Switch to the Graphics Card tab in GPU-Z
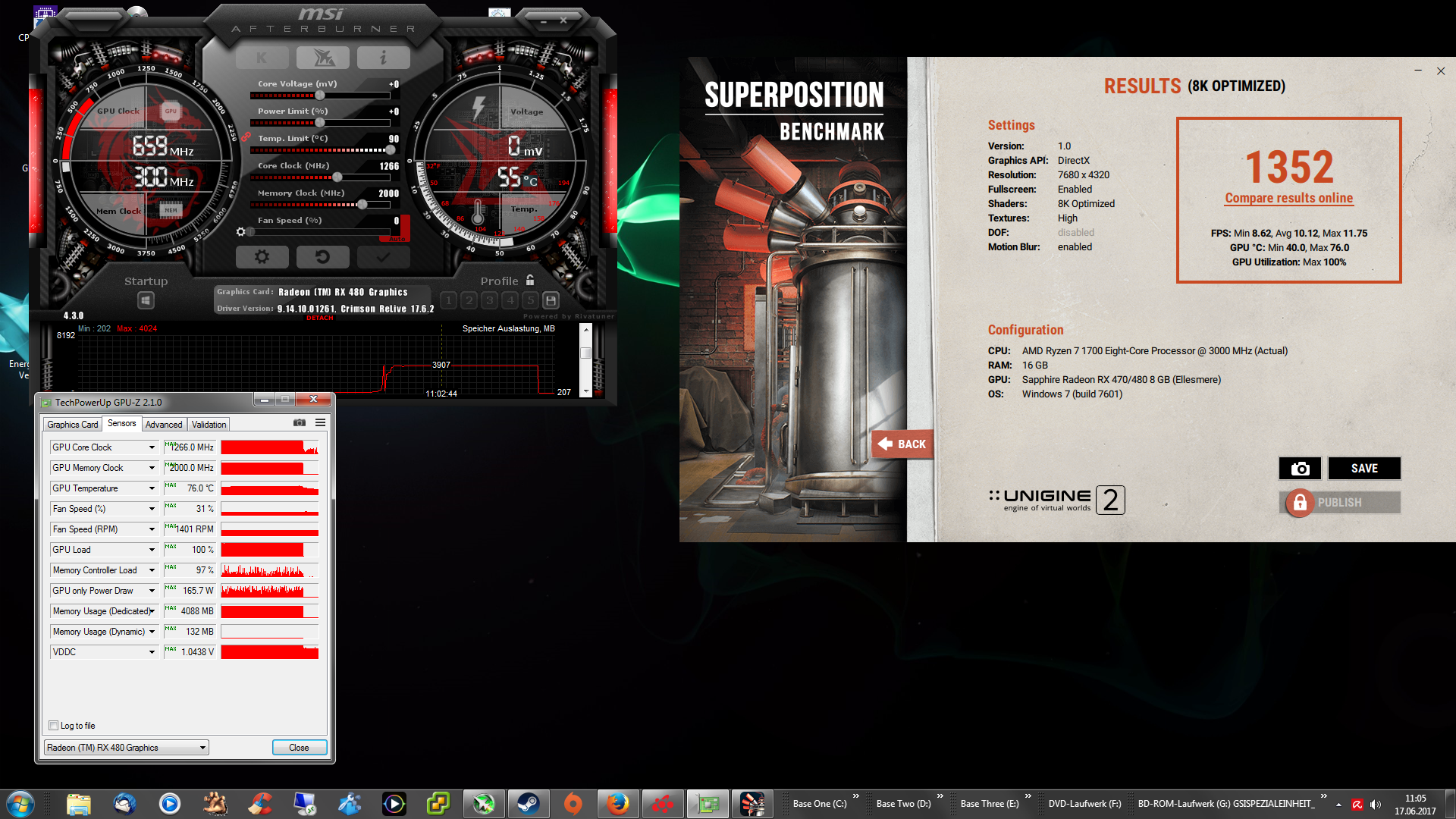 [72, 425]
